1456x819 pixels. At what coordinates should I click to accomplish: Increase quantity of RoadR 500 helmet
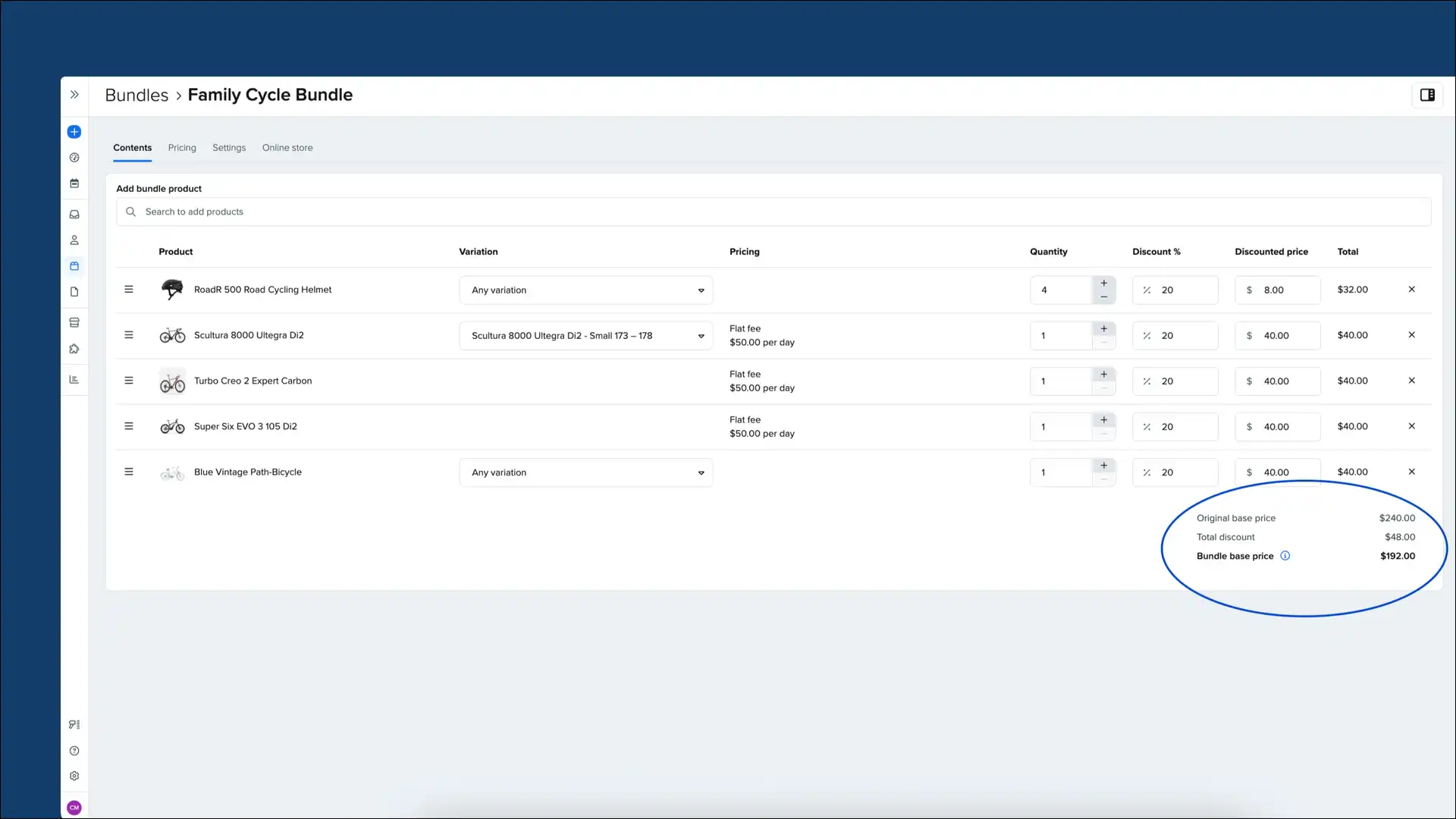1104,283
